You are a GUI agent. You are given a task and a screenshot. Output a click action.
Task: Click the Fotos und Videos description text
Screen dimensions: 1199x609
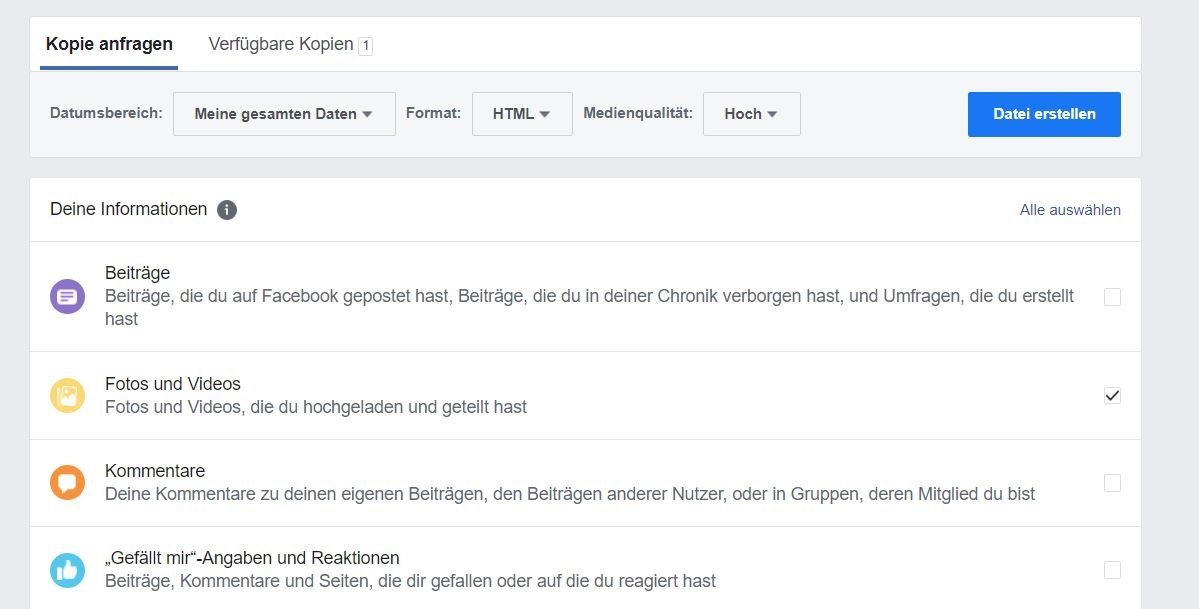coord(316,408)
